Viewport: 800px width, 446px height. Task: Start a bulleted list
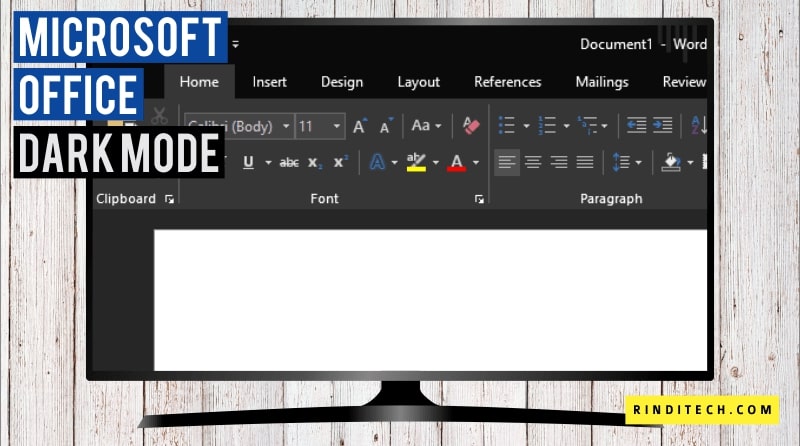507,125
